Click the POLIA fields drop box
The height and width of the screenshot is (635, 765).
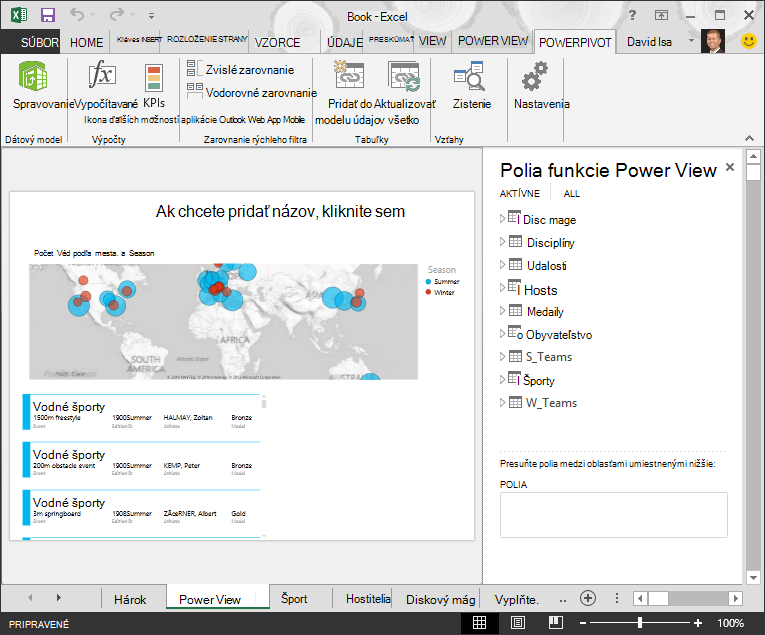tap(613, 515)
